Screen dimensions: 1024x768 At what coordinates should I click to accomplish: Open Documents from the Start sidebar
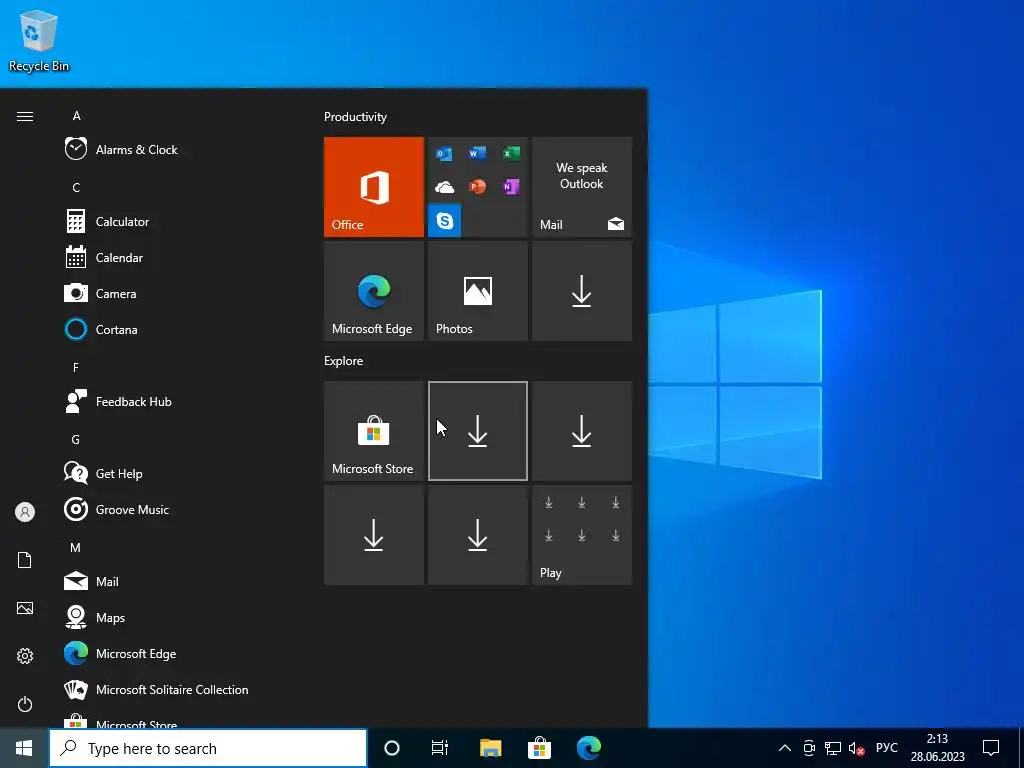click(25, 560)
